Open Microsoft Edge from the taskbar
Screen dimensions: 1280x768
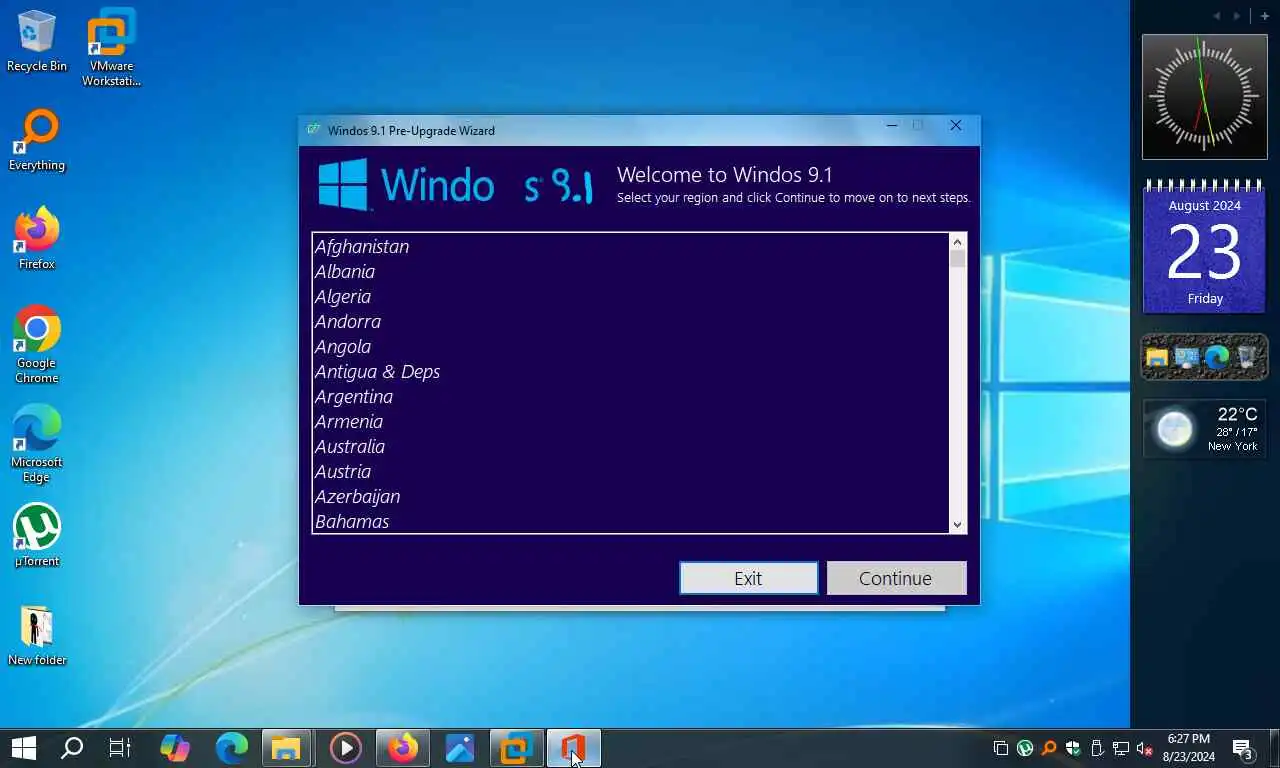coord(232,748)
